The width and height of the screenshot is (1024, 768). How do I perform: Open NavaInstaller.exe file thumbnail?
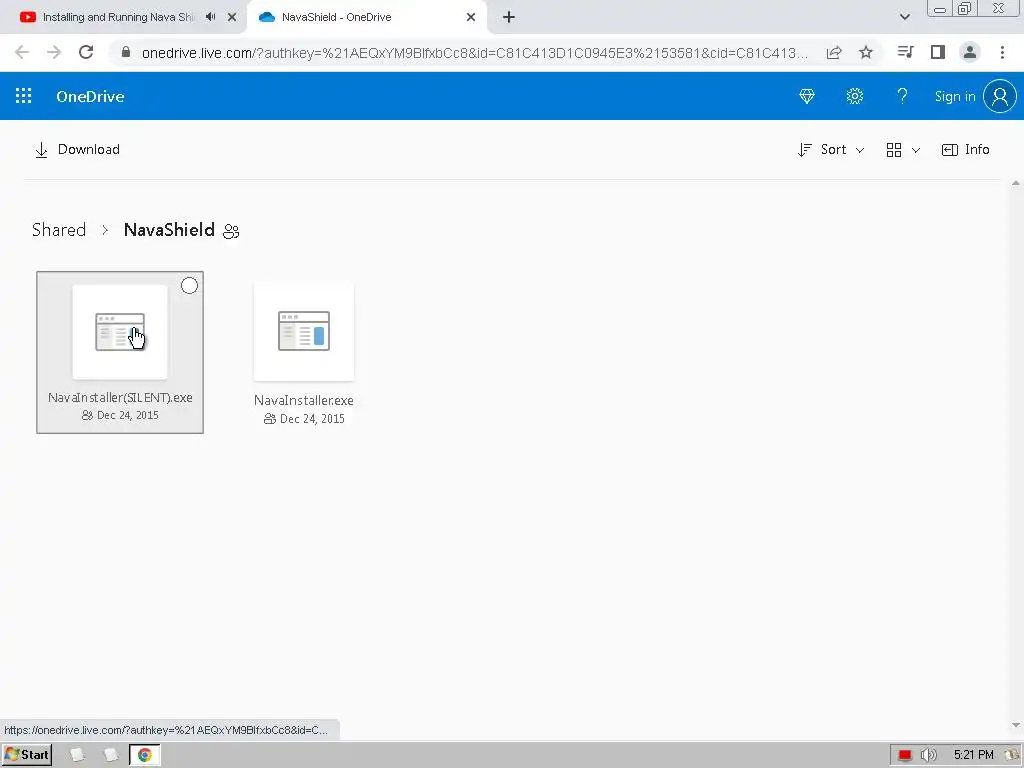point(304,331)
